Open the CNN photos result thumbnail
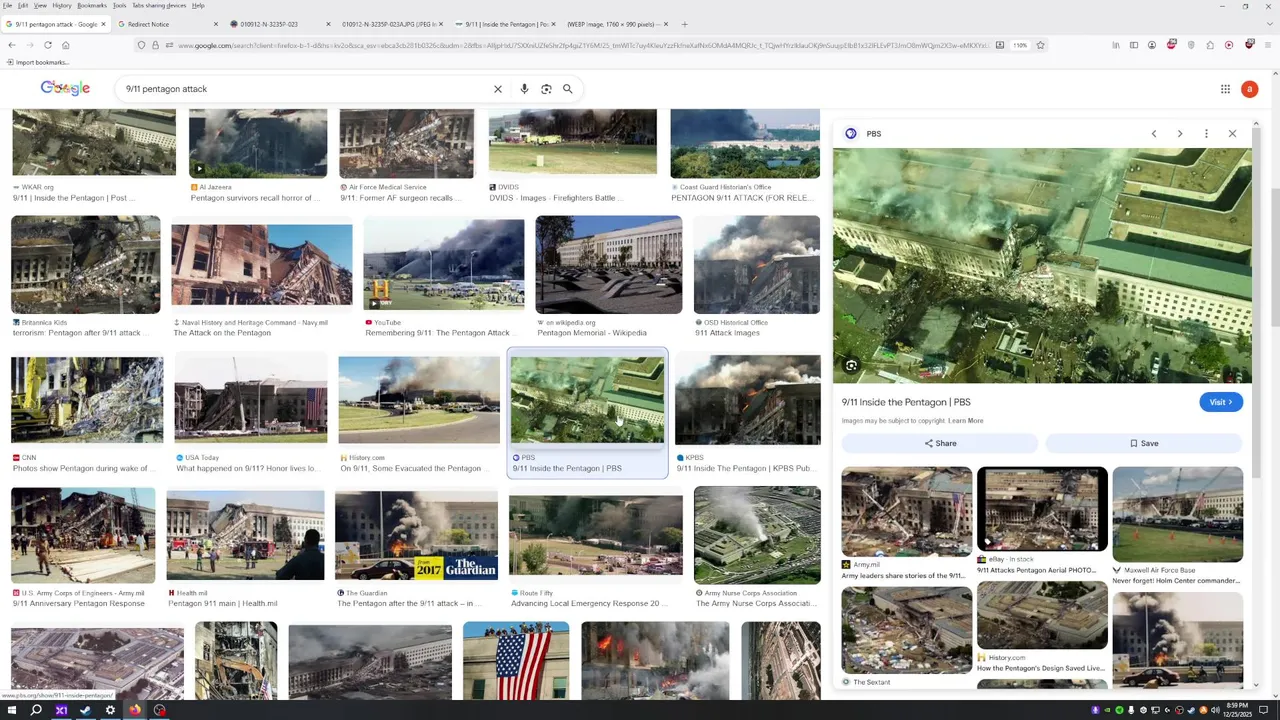Screen dimensions: 1280x720 [x=87, y=400]
